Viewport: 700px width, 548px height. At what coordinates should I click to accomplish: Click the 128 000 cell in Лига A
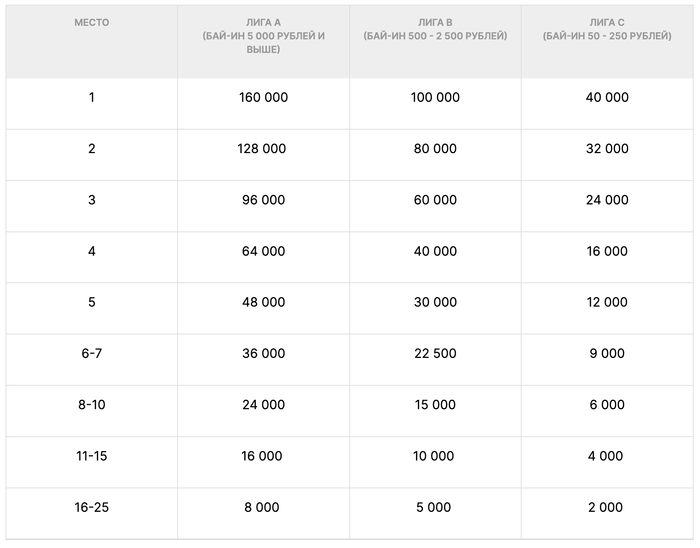(x=263, y=149)
